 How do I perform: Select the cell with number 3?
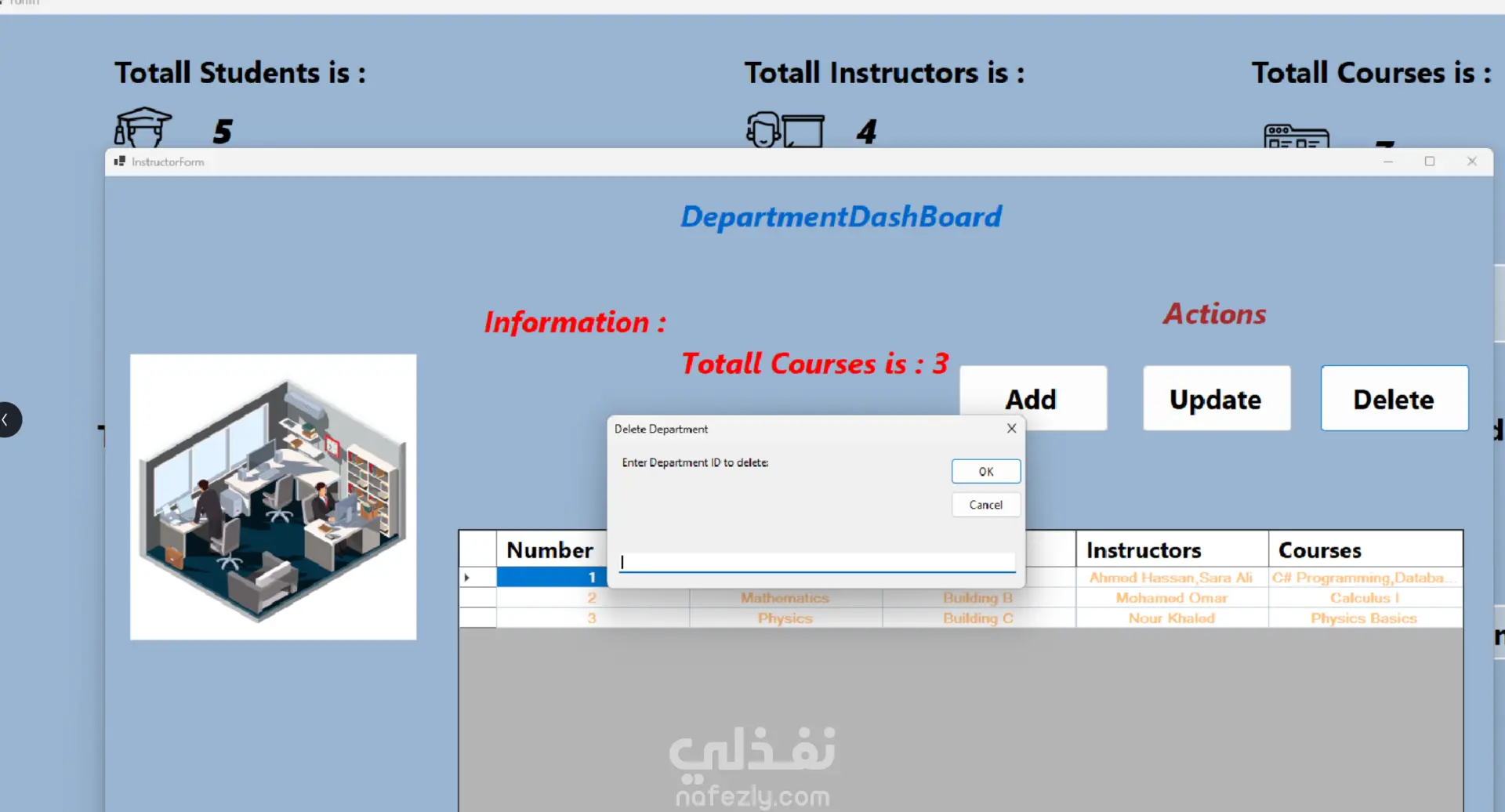click(x=593, y=618)
